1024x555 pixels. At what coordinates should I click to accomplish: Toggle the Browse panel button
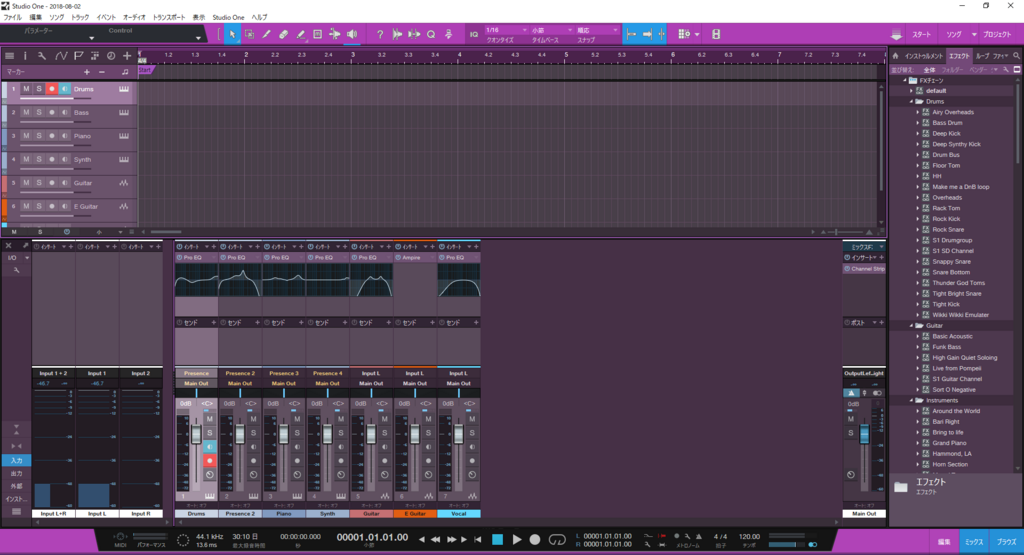(1006, 542)
